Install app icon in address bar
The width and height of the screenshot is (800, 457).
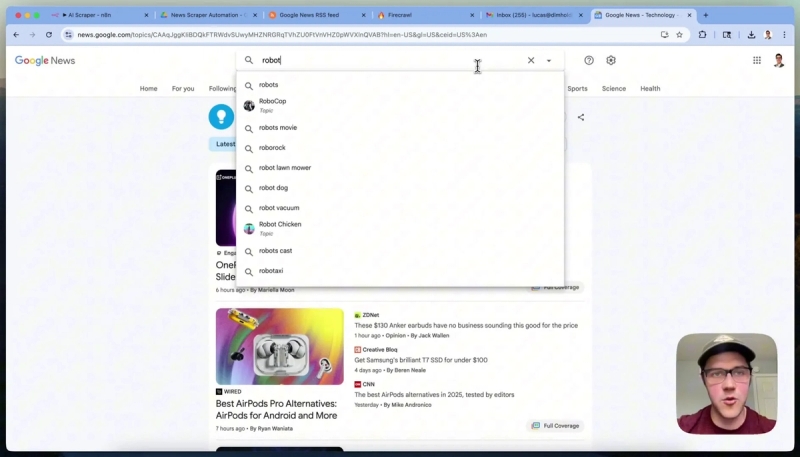(x=664, y=35)
